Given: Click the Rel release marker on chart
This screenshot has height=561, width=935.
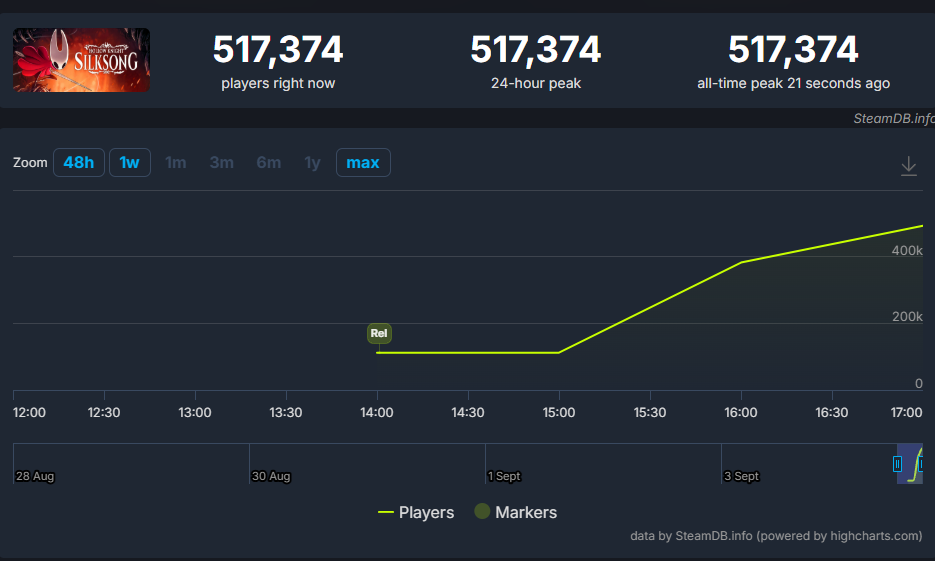Looking at the screenshot, I should pos(379,333).
